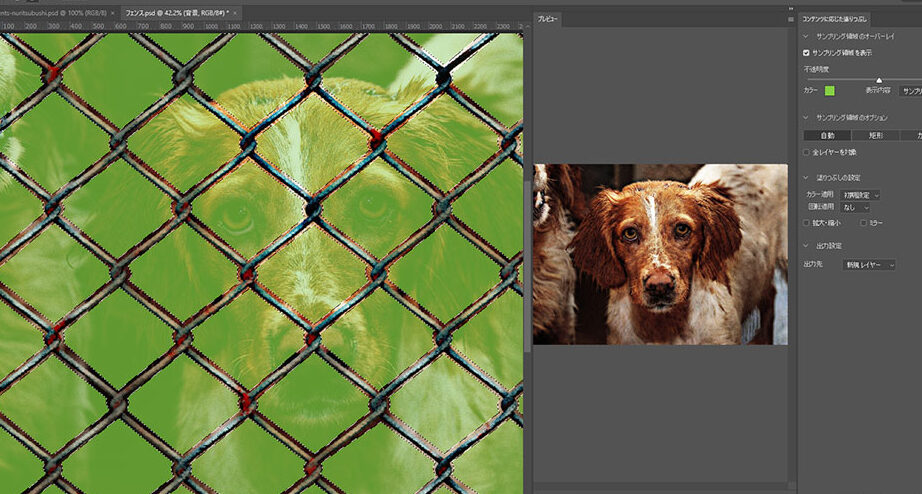
Task: Close the フェンス.psd document tab
Action: 235,12
